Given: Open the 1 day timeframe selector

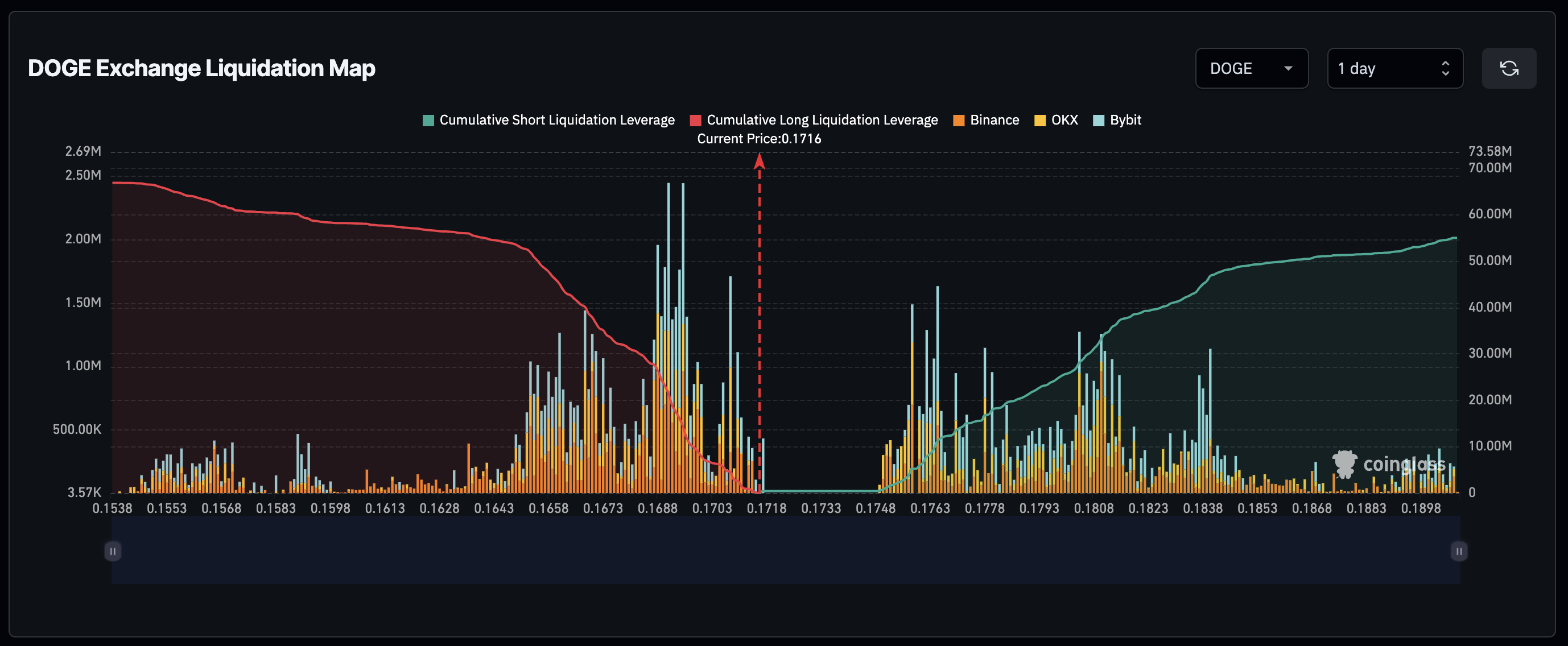Looking at the screenshot, I should click(x=1394, y=68).
